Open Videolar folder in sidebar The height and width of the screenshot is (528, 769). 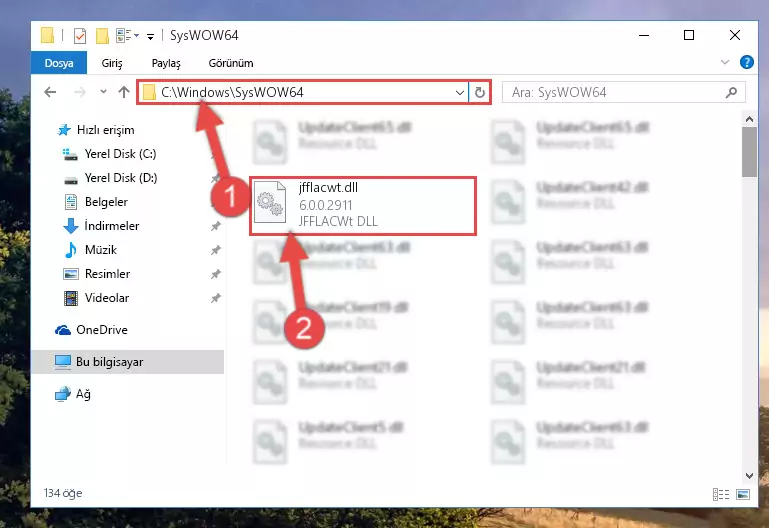[x=107, y=298]
